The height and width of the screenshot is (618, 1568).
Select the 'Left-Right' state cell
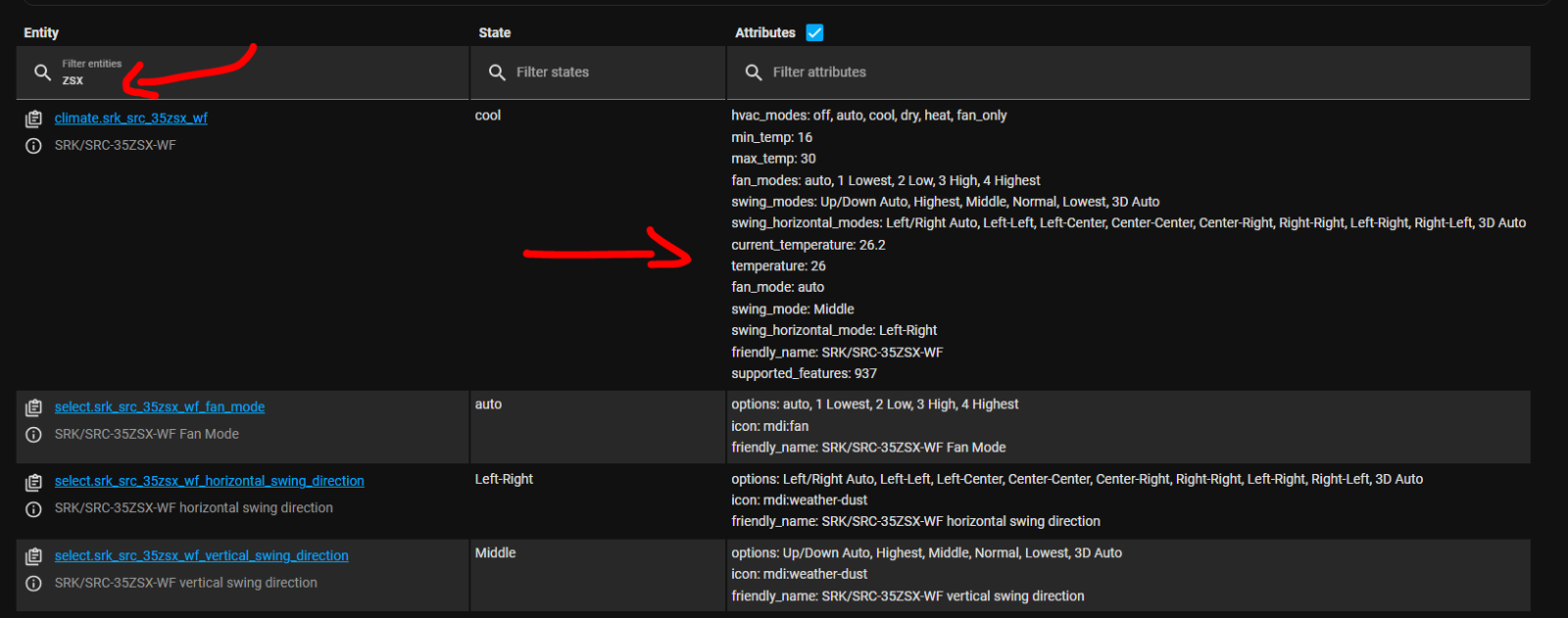click(504, 479)
